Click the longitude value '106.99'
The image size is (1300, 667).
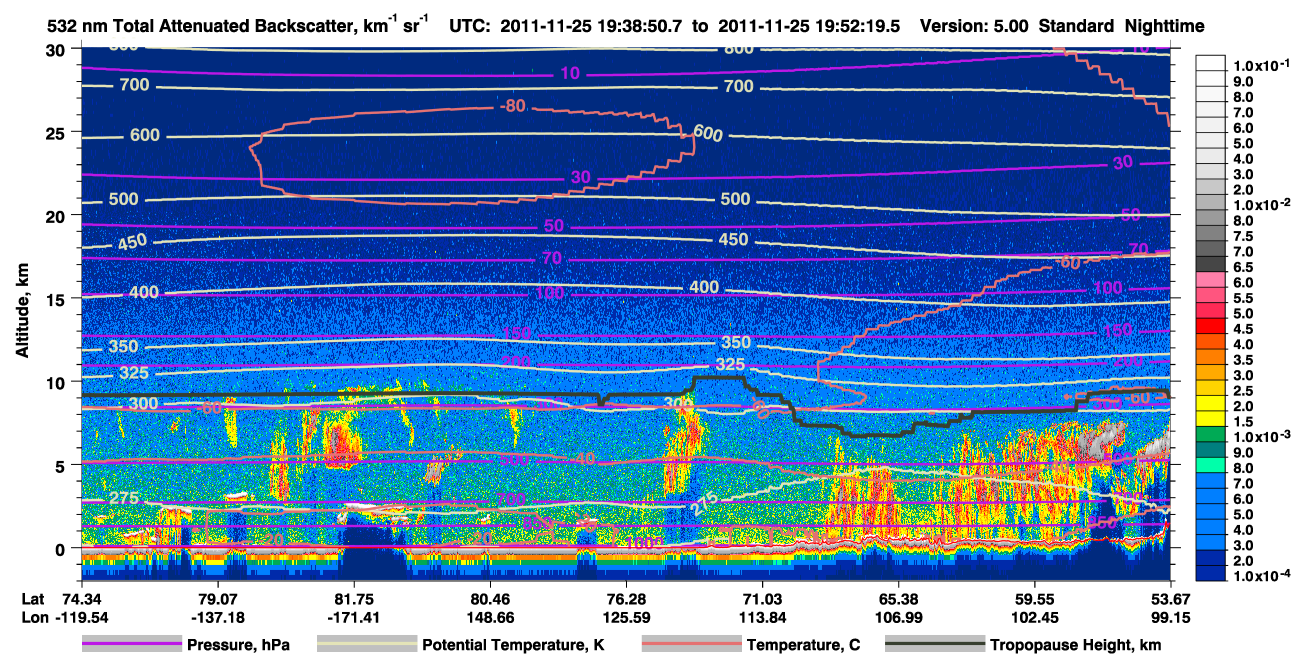[x=898, y=617]
